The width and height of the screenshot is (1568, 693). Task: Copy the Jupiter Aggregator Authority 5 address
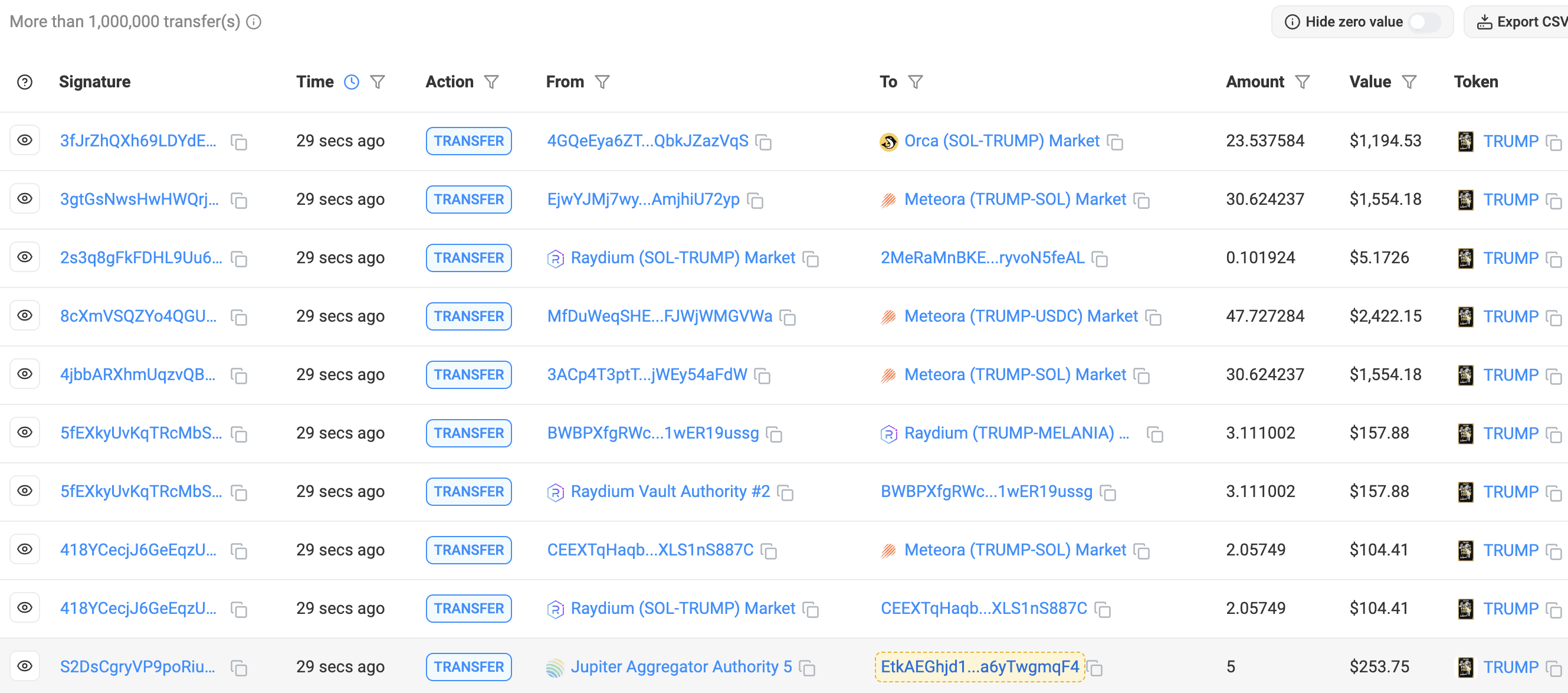coord(807,668)
